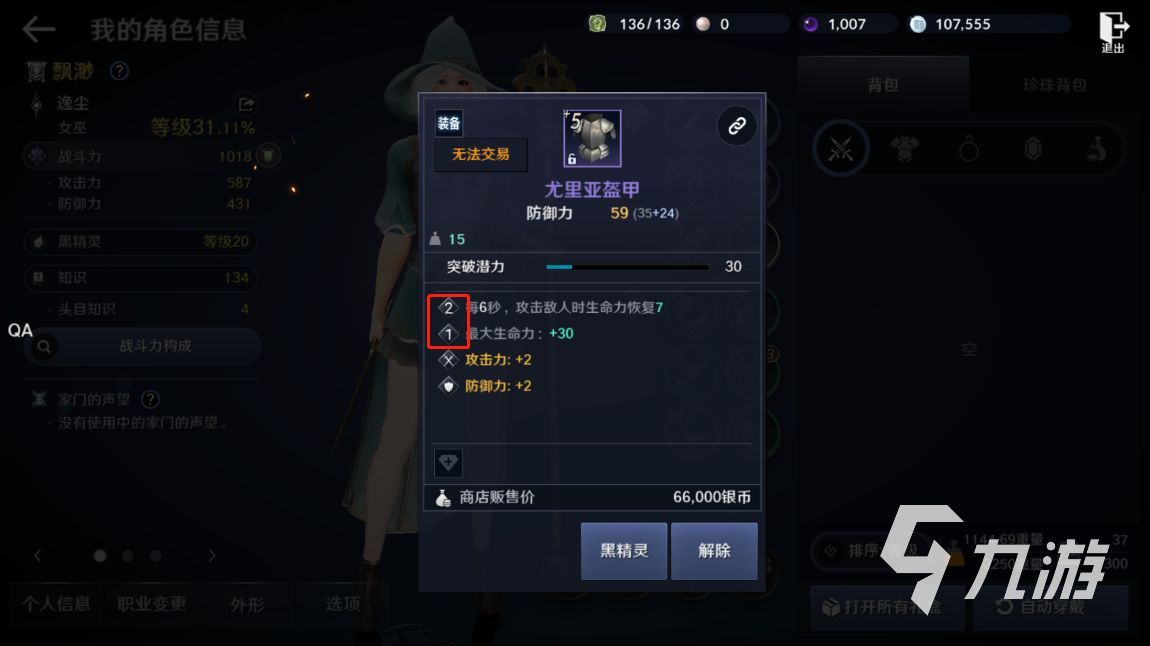The height and width of the screenshot is (646, 1150).
Task: Click the back arrow icon
Action: [39, 29]
